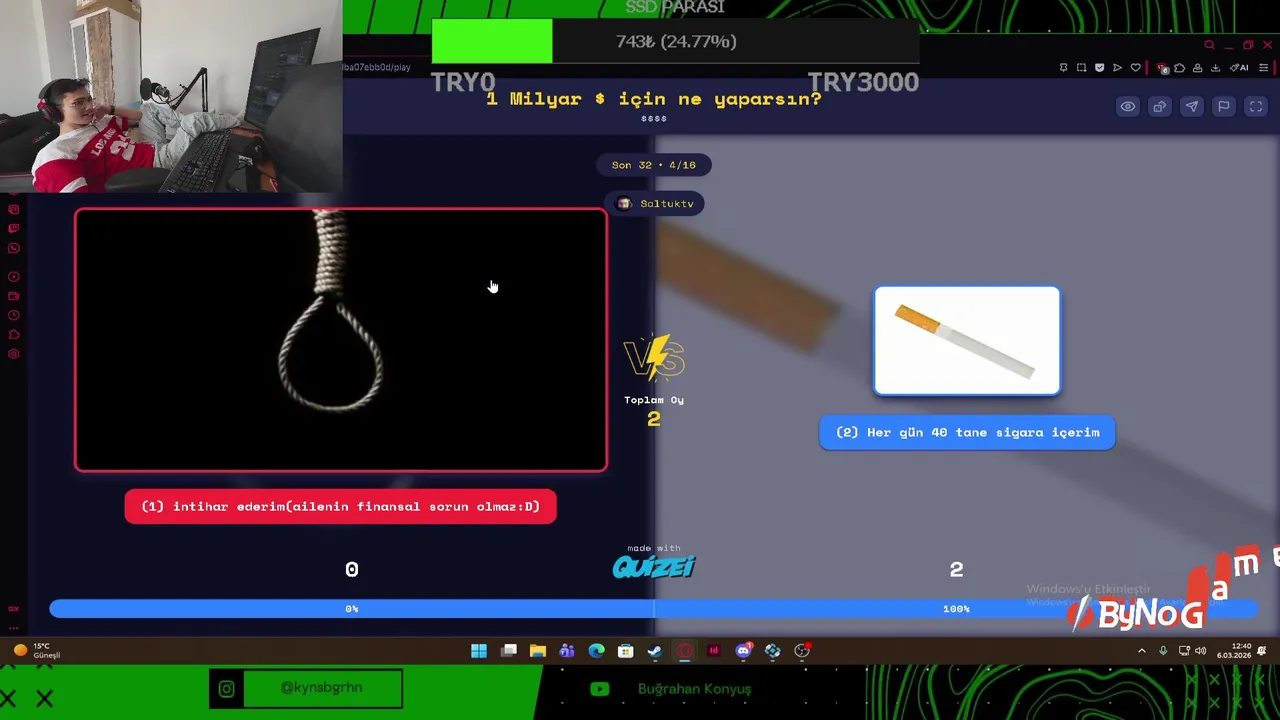This screenshot has width=1280, height=720.
Task: Select answer (2) Her gün 40 tane sigara içerim
Action: 967,432
